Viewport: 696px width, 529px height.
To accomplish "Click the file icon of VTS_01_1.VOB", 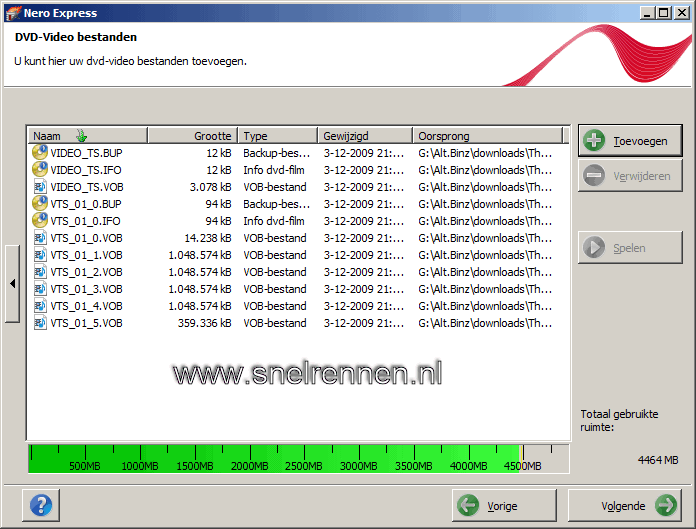I will point(40,255).
